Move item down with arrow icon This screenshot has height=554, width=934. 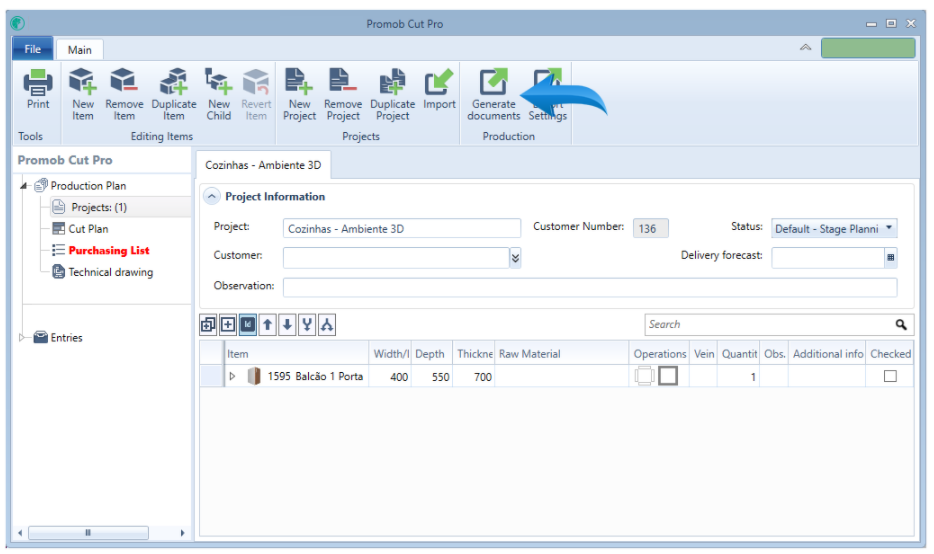[287, 325]
